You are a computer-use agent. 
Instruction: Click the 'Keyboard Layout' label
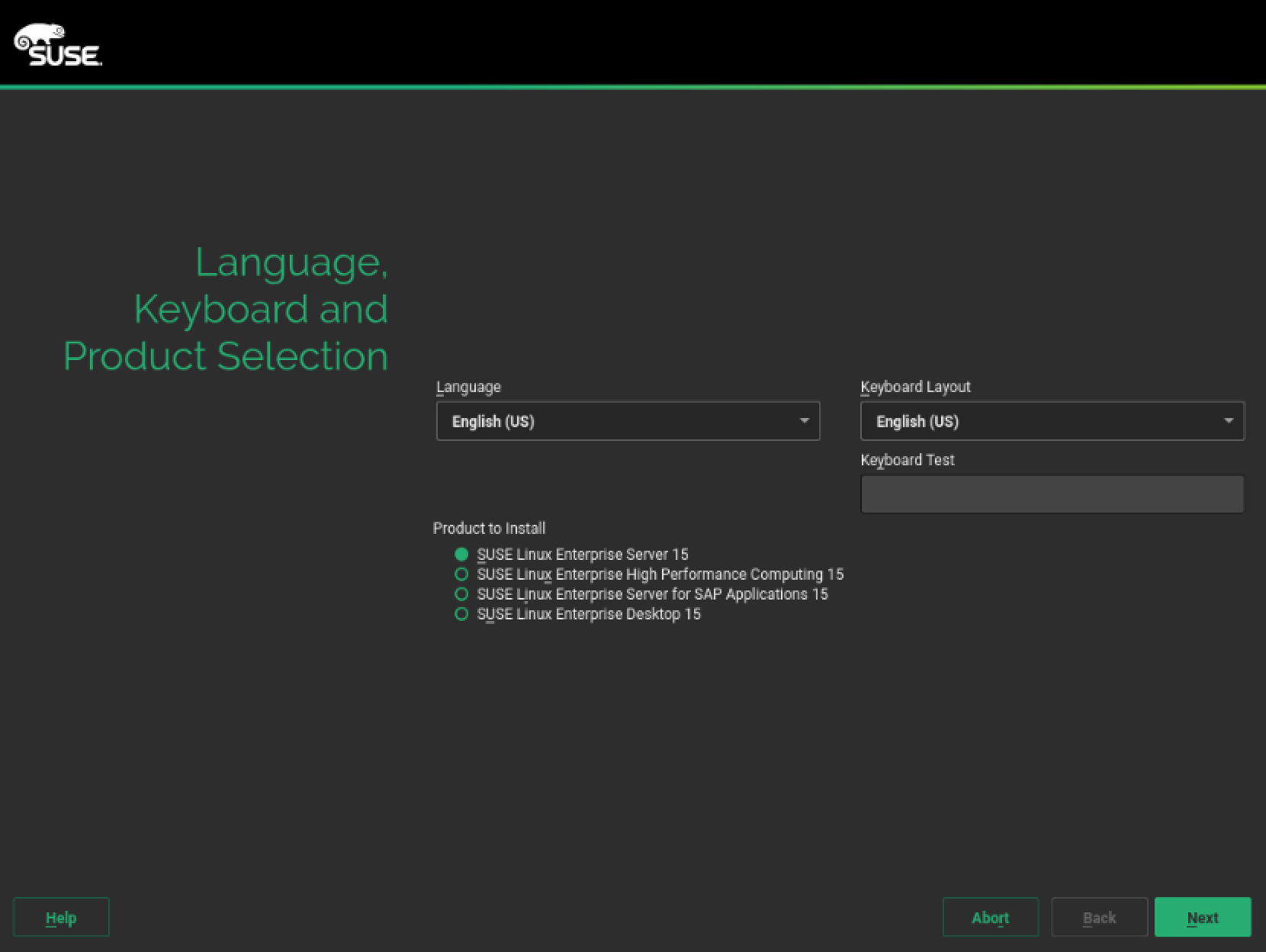(x=915, y=387)
